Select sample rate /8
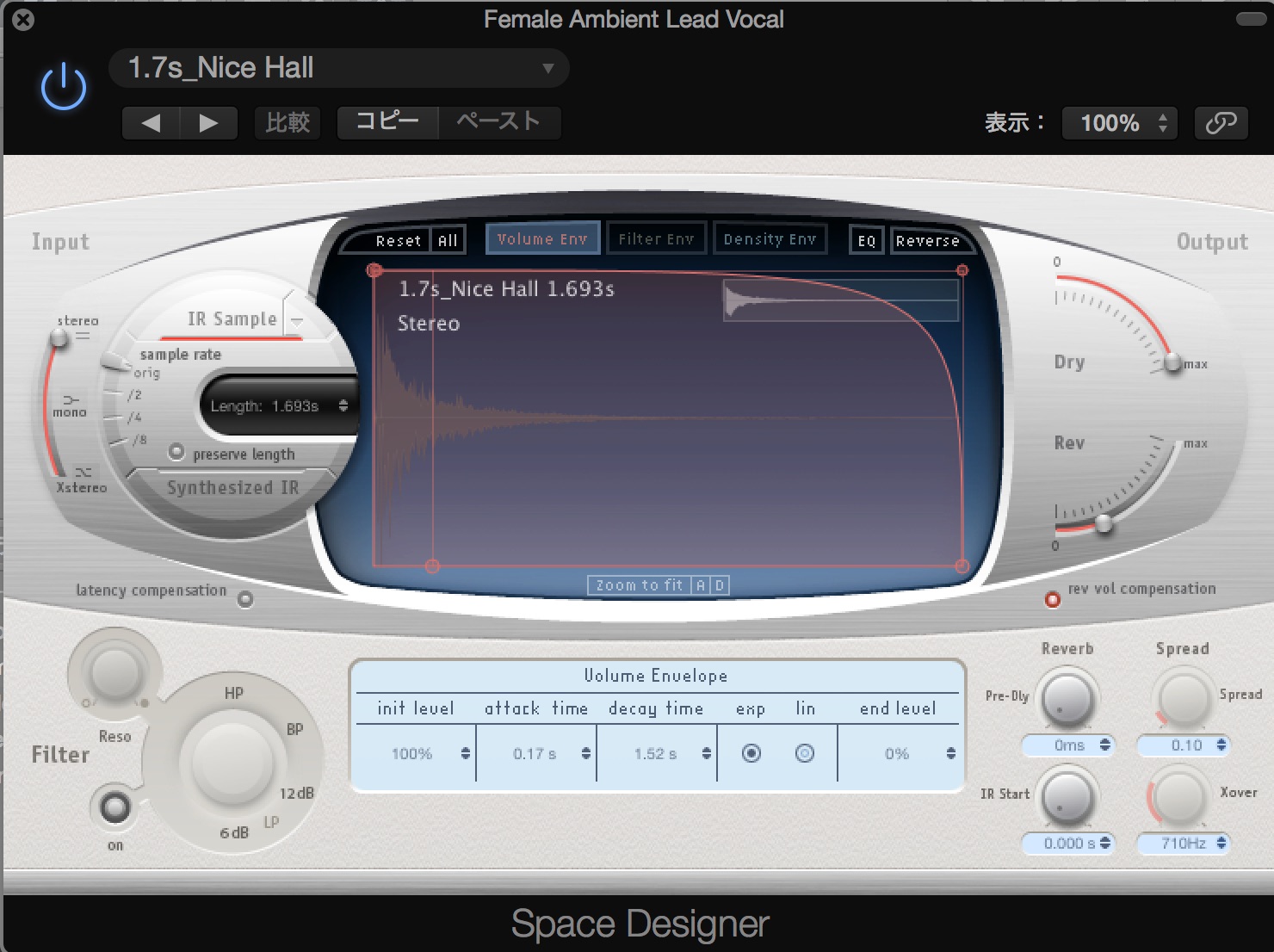This screenshot has width=1274, height=952. pyautogui.click(x=139, y=440)
